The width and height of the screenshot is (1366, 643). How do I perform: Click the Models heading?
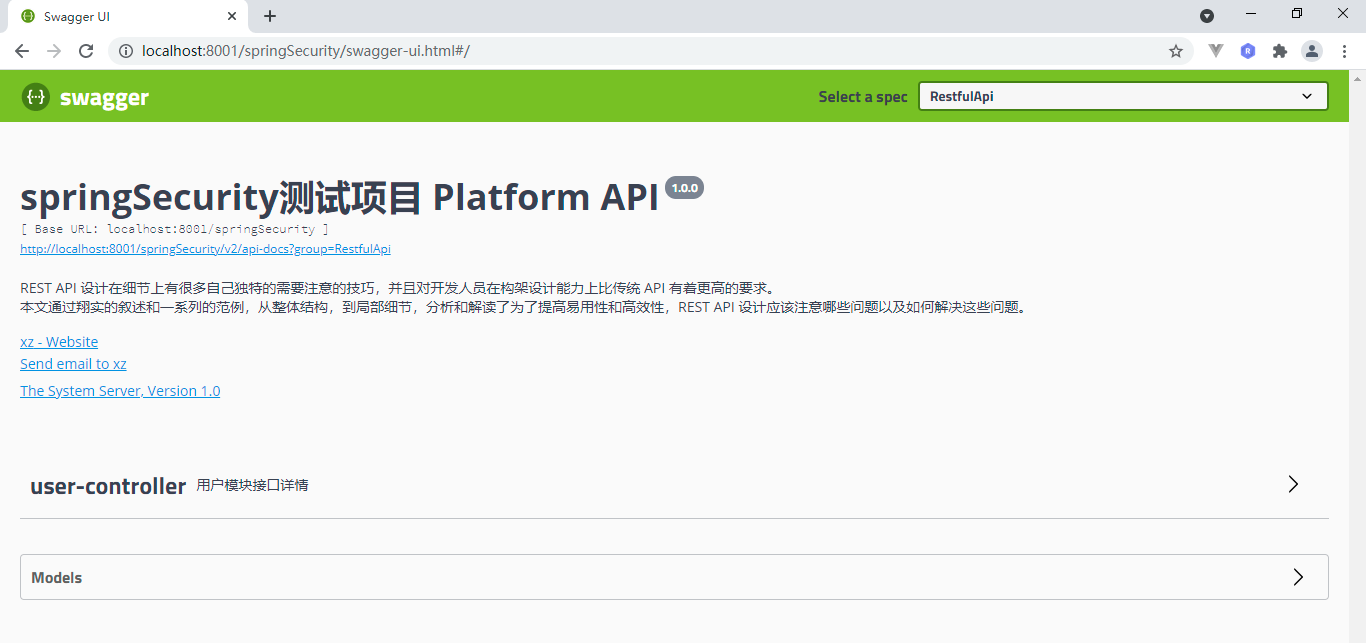click(x=57, y=578)
